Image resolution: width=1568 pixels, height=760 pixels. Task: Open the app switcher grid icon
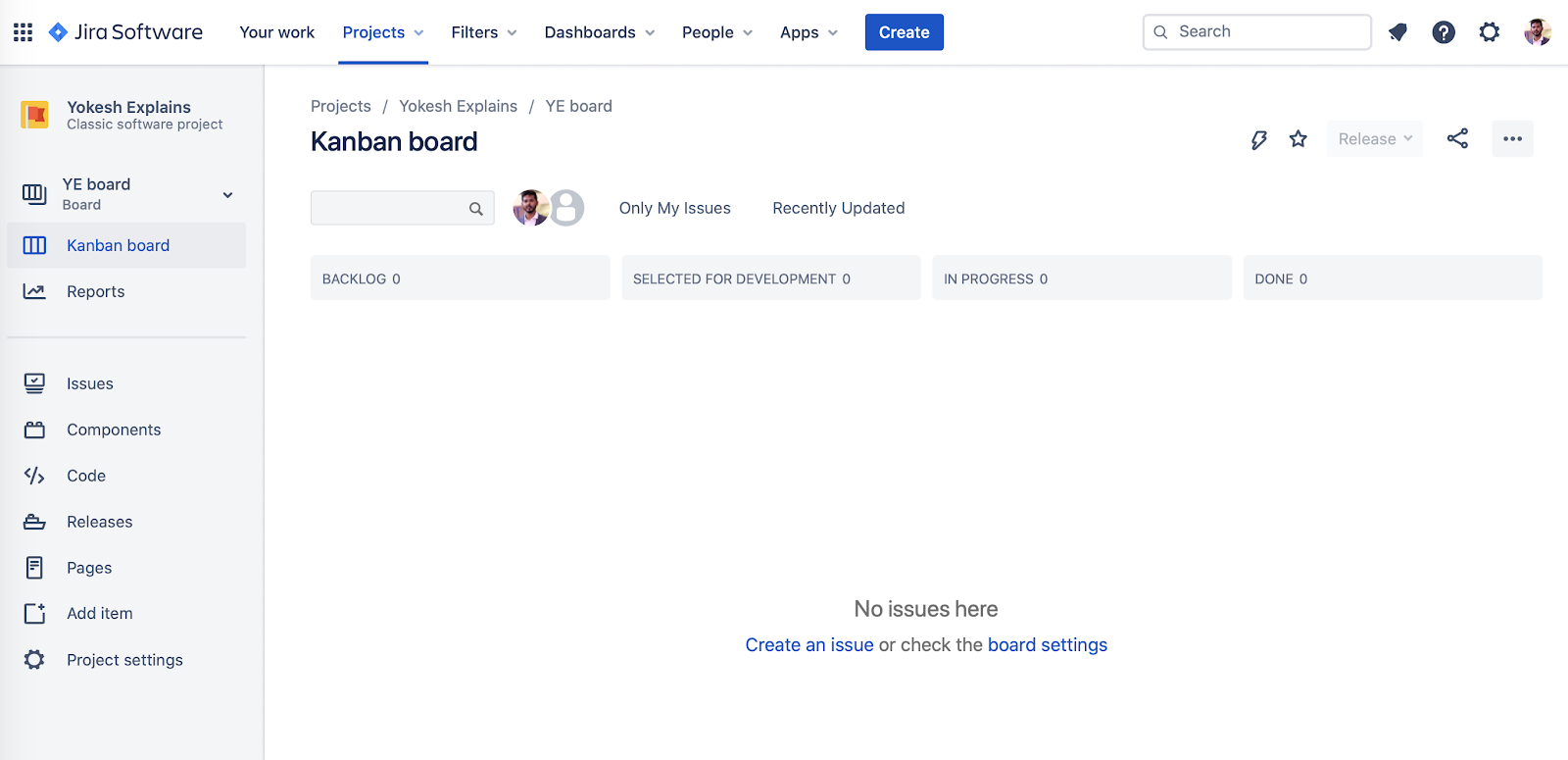pyautogui.click(x=24, y=32)
